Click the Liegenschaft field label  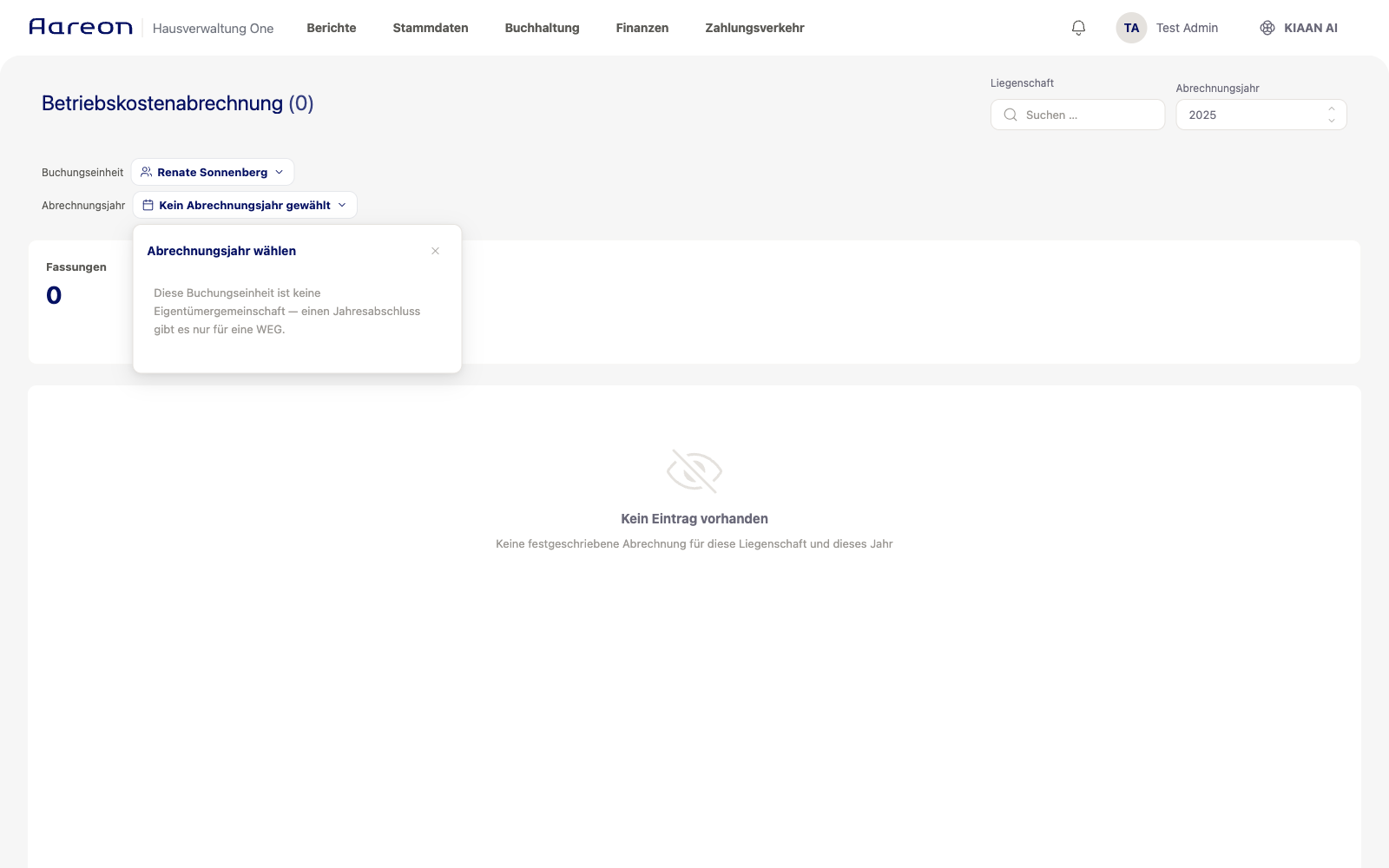pyautogui.click(x=1022, y=83)
